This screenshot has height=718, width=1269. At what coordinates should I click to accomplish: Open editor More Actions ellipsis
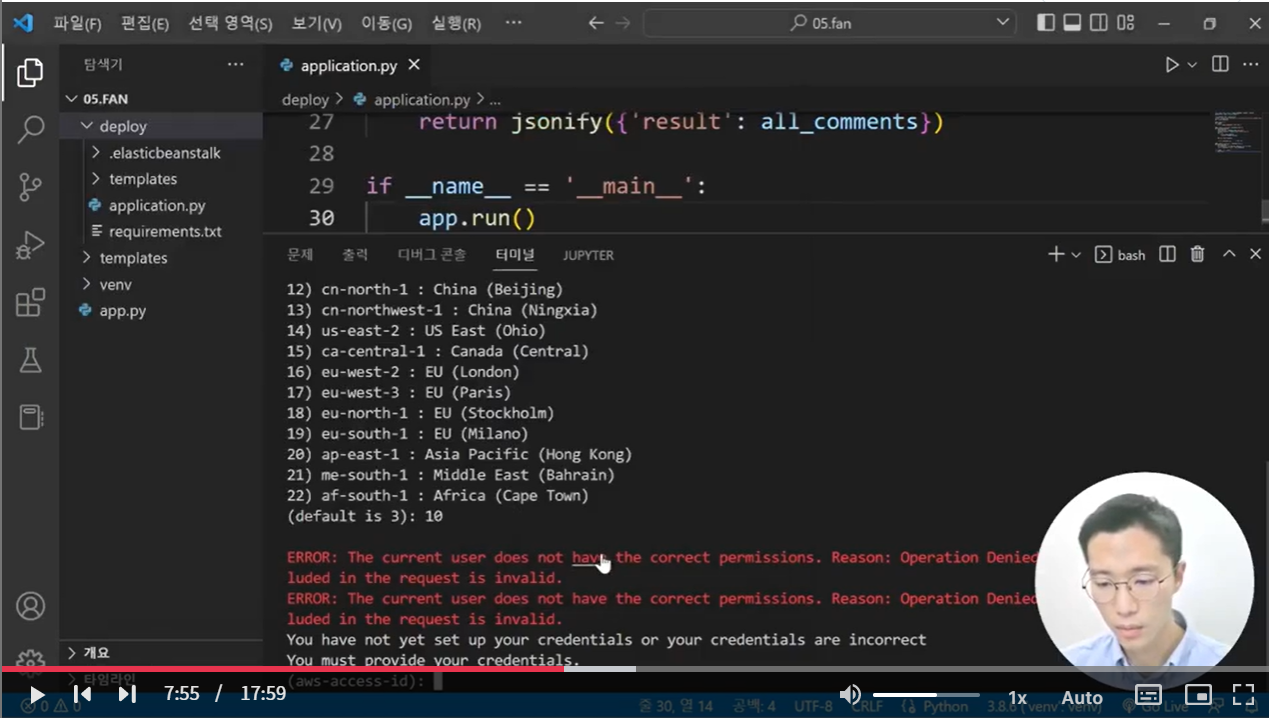pyautogui.click(x=1250, y=64)
